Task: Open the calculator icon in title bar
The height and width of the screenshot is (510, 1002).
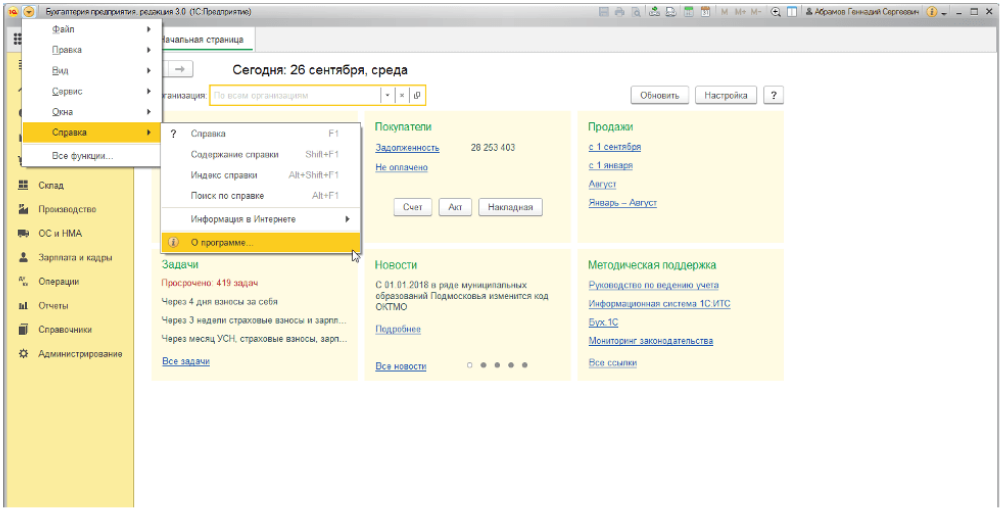Action: (x=690, y=11)
